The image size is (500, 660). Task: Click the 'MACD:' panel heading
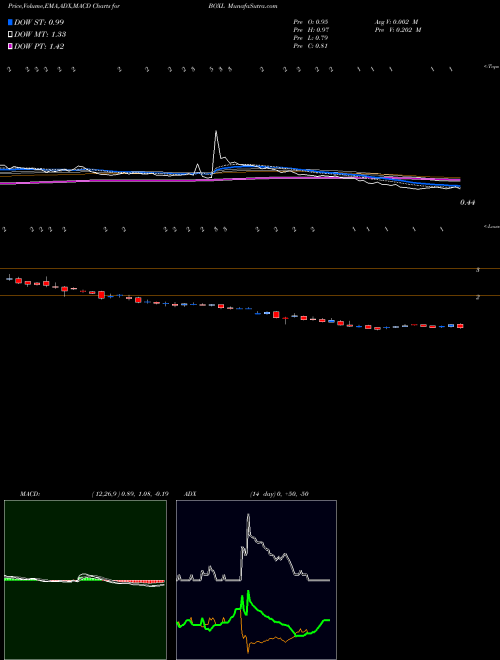pyautogui.click(x=30, y=494)
